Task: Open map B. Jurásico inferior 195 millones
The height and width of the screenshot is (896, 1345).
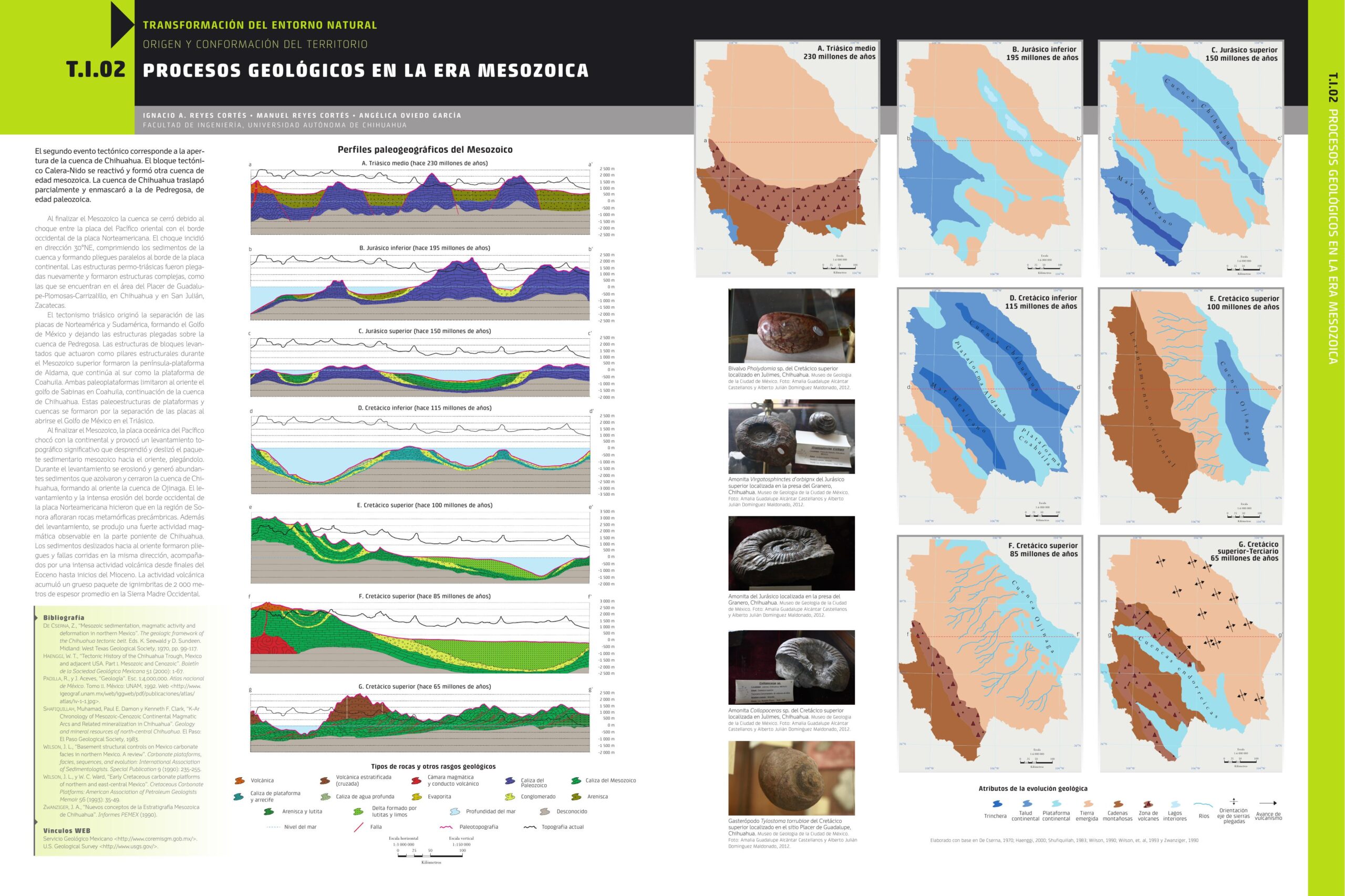Action: (x=989, y=159)
